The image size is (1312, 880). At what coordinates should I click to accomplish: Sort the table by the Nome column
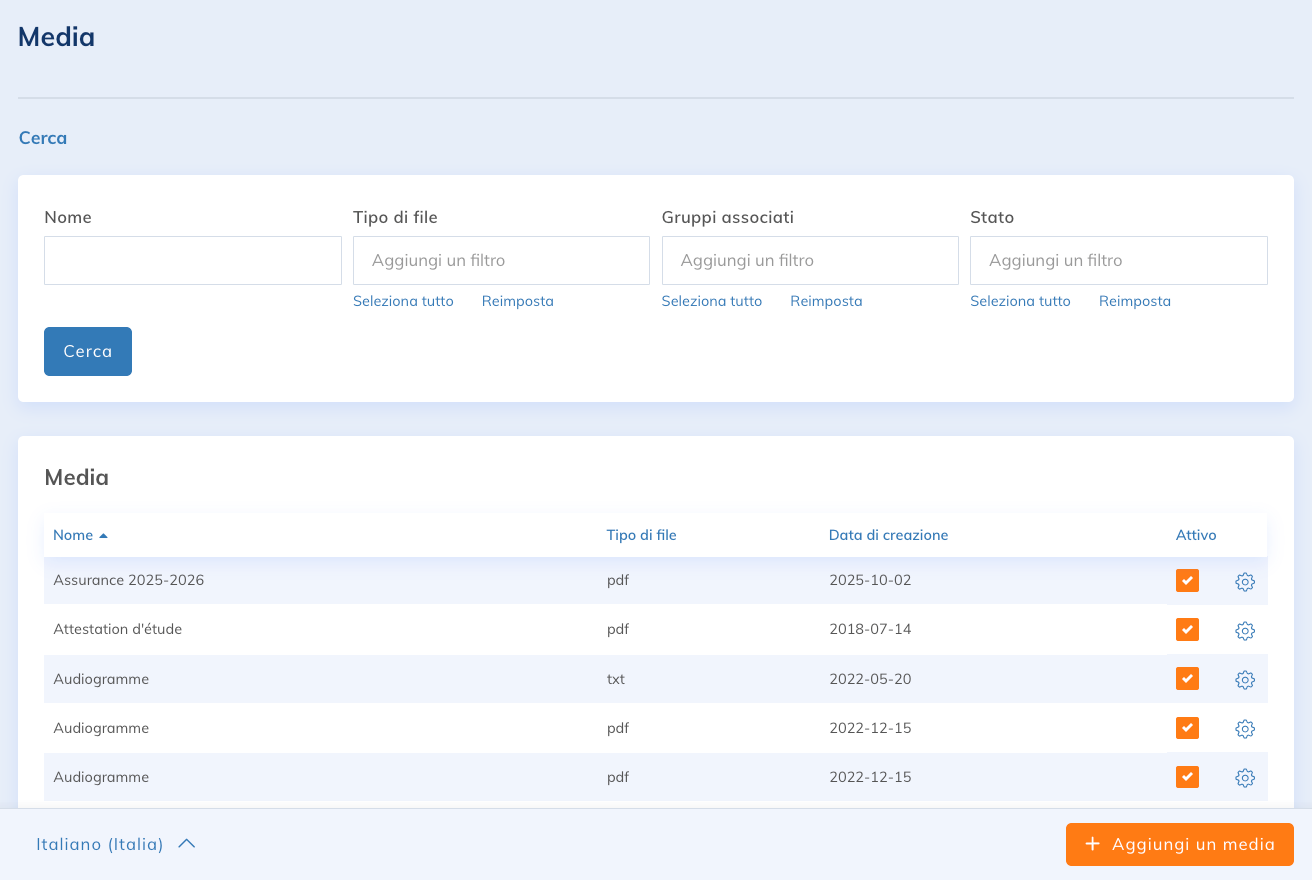coord(80,535)
